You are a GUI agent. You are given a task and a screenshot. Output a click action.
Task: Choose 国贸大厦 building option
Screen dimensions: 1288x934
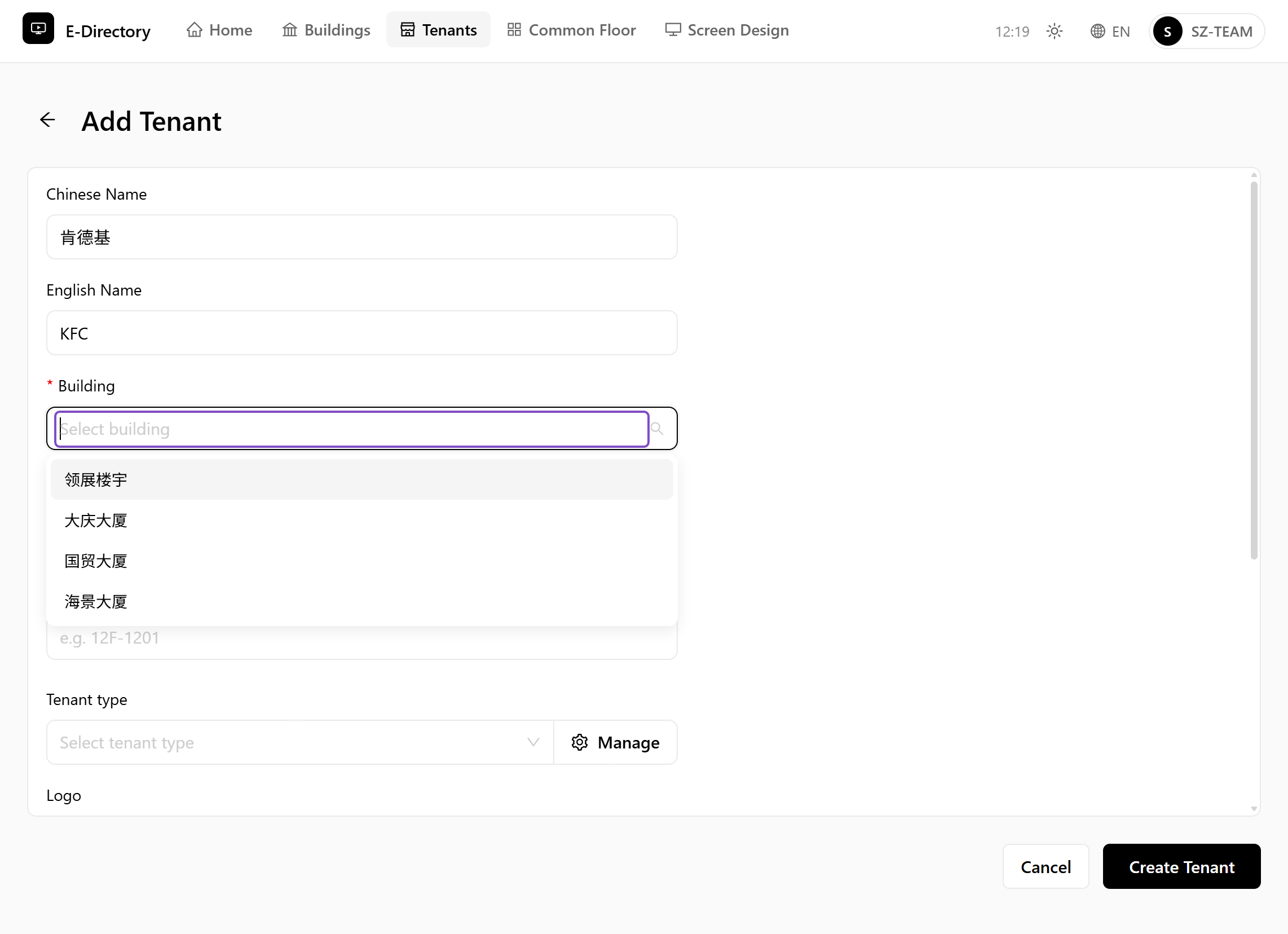361,561
